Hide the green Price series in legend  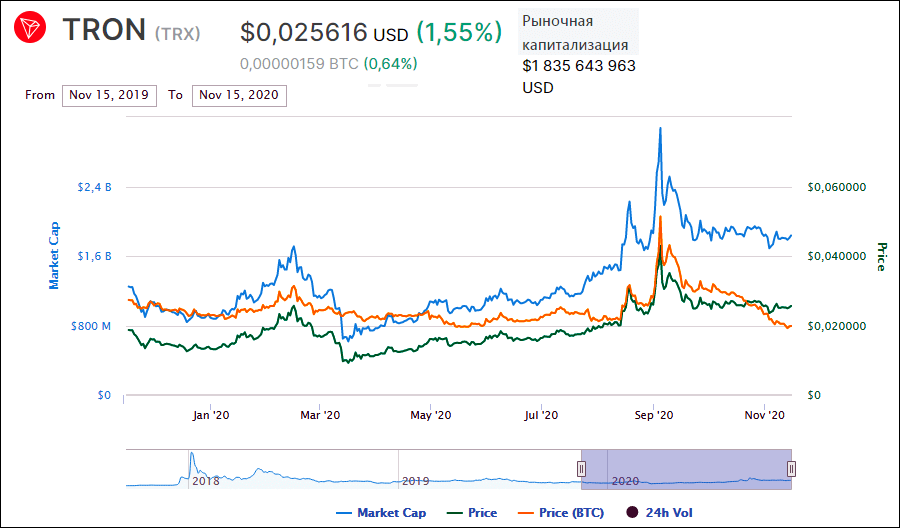click(471, 513)
